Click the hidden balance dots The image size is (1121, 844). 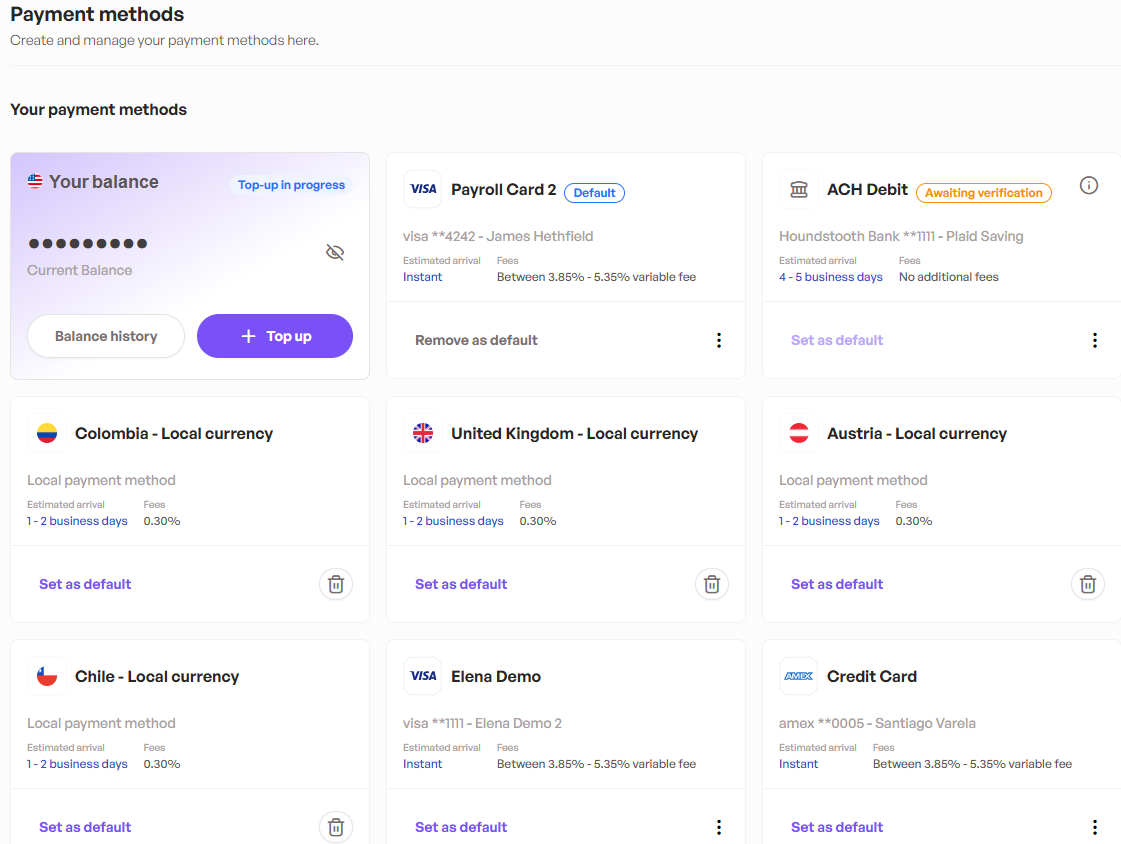pos(88,244)
